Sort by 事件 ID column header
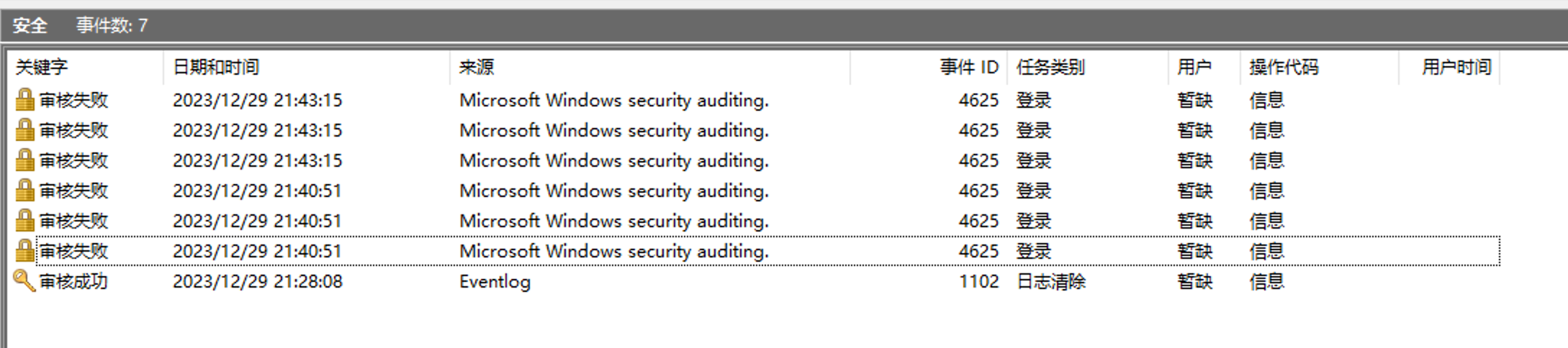The width and height of the screenshot is (1568, 348). point(969,68)
